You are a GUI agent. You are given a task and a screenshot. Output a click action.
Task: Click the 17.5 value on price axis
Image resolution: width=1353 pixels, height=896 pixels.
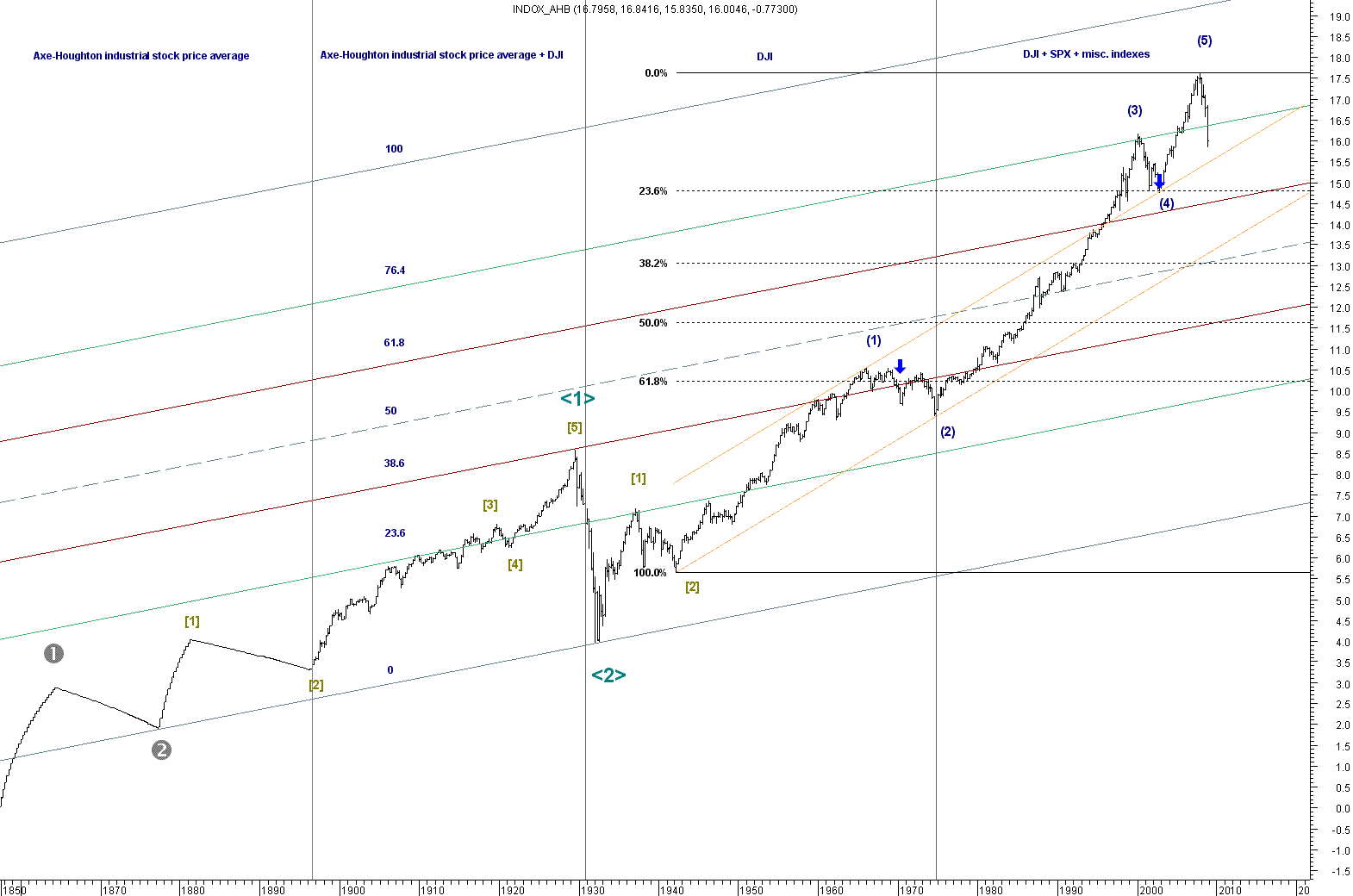[1339, 79]
